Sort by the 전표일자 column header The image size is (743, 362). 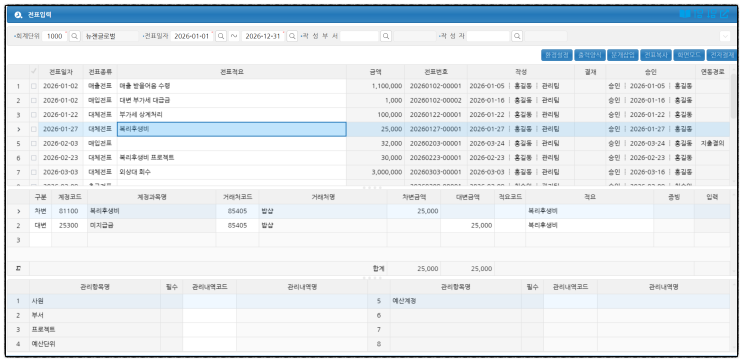[x=61, y=72]
